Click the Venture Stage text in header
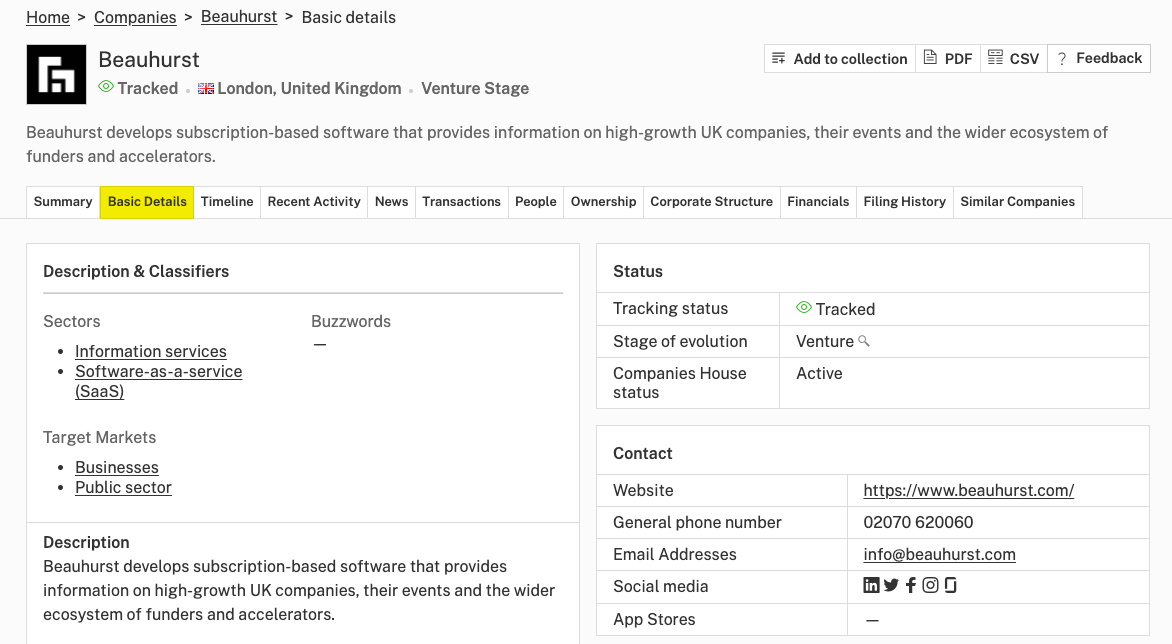Viewport: 1172px width, 644px height. [475, 88]
